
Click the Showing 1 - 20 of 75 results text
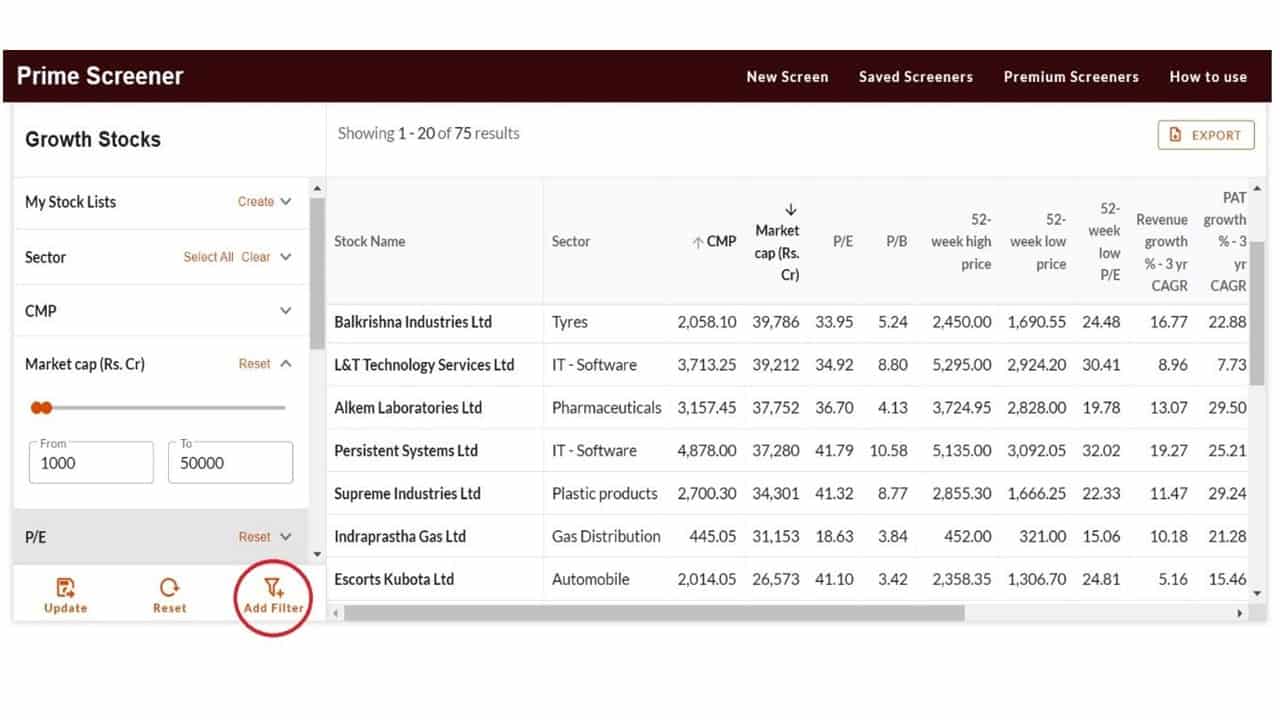pos(428,133)
